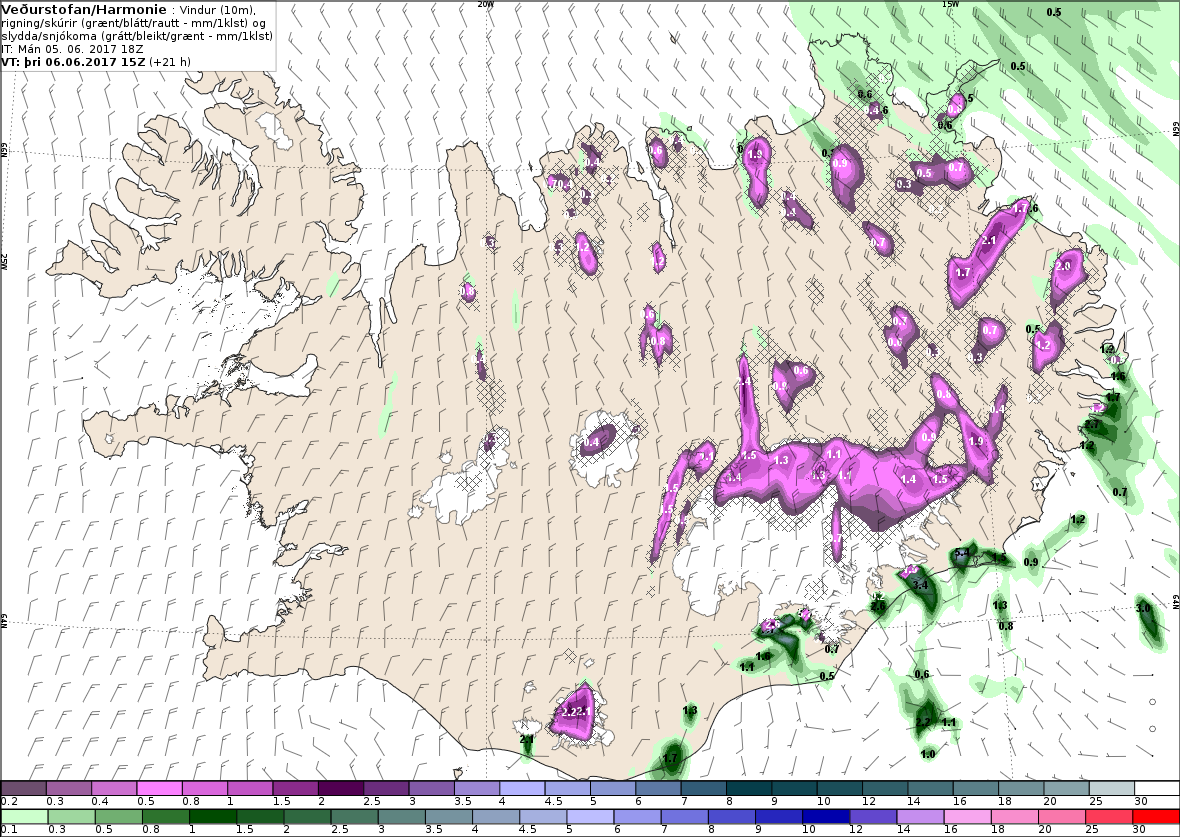Click the initial time 'Mán 05. 06. 2017 18Z'

click(68, 49)
